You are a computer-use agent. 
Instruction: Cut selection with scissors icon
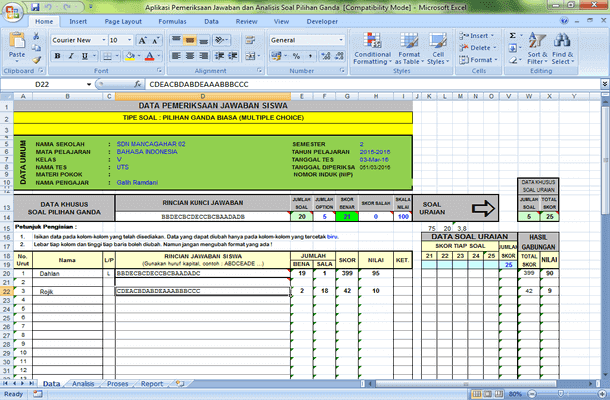click(x=36, y=36)
